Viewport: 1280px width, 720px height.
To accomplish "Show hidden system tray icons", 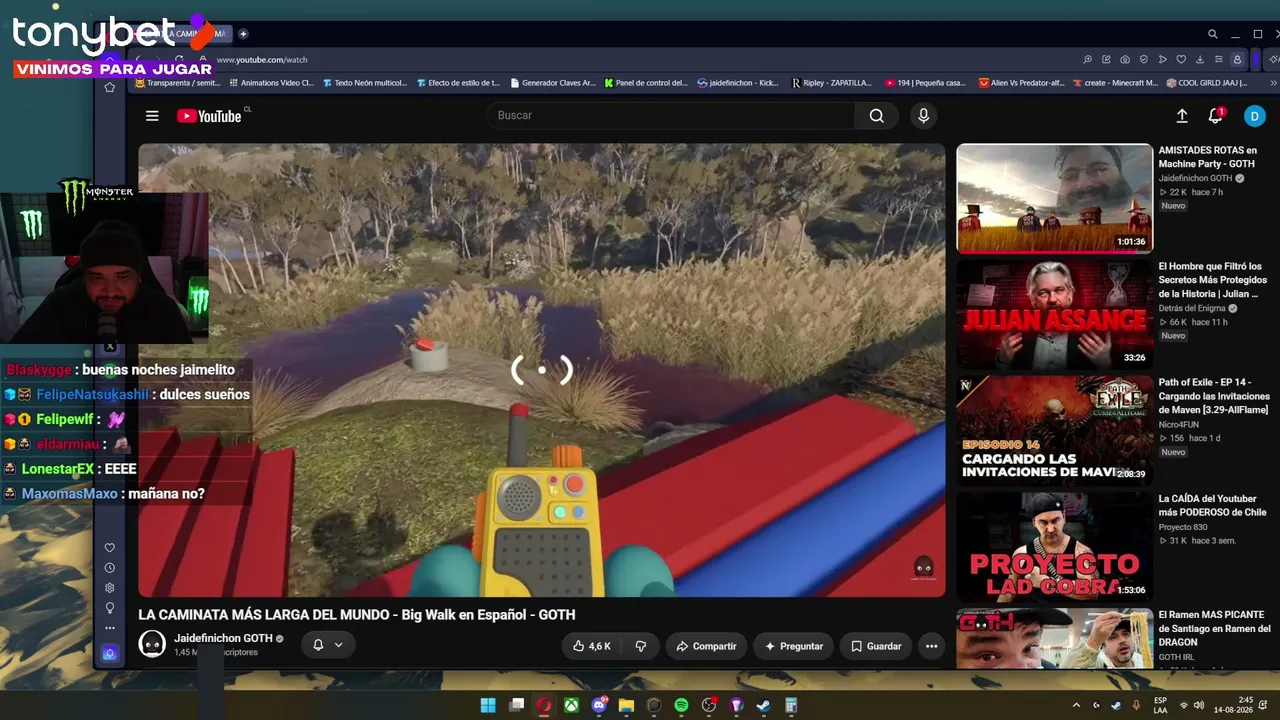I will click(x=1076, y=705).
